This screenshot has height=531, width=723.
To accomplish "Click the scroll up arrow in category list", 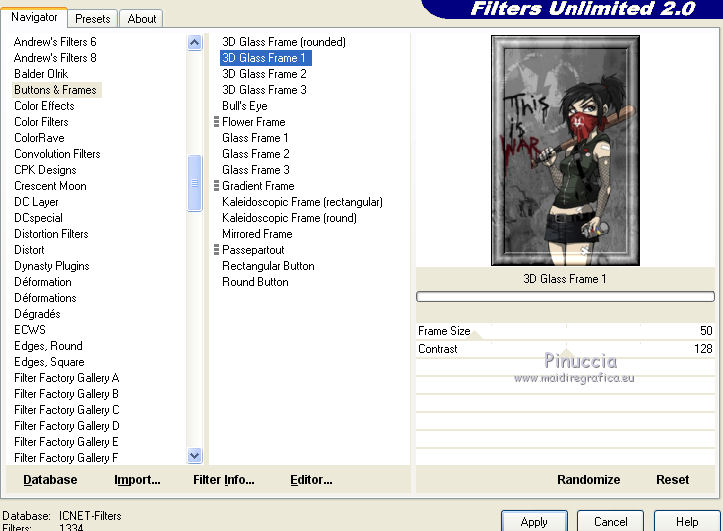I will [x=195, y=43].
